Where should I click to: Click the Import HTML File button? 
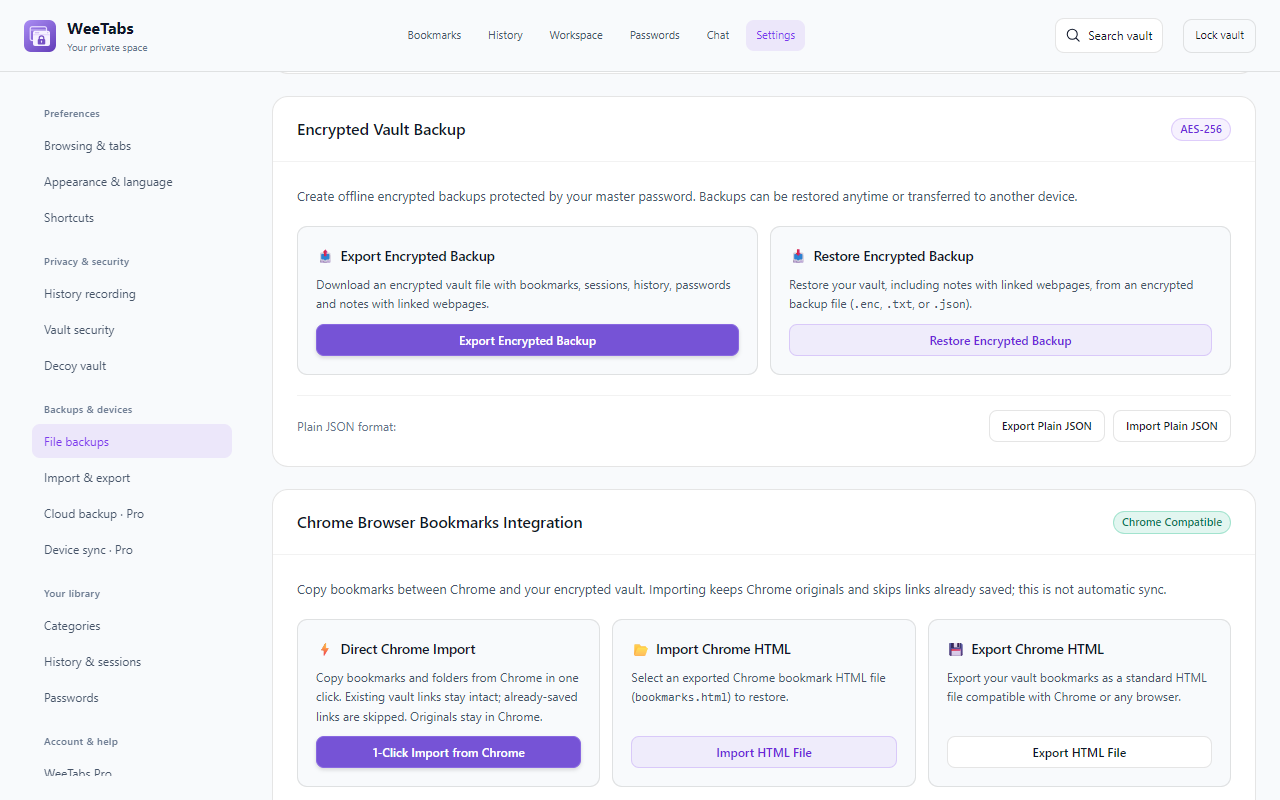[764, 752]
